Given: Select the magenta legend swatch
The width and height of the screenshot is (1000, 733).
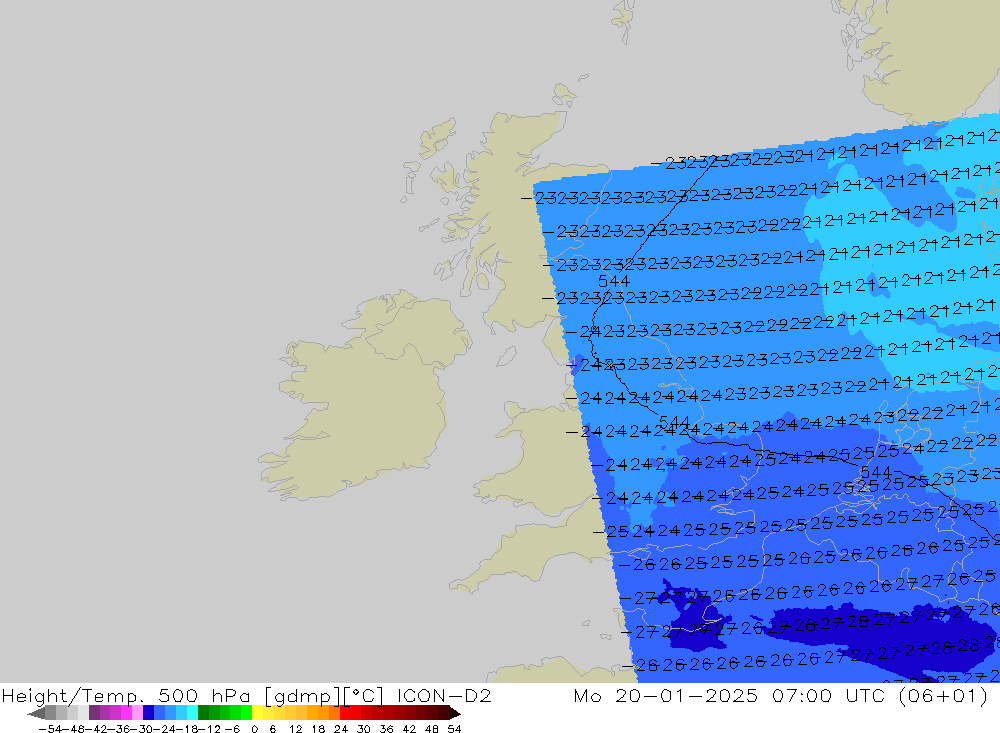Looking at the screenshot, I should [x=127, y=713].
